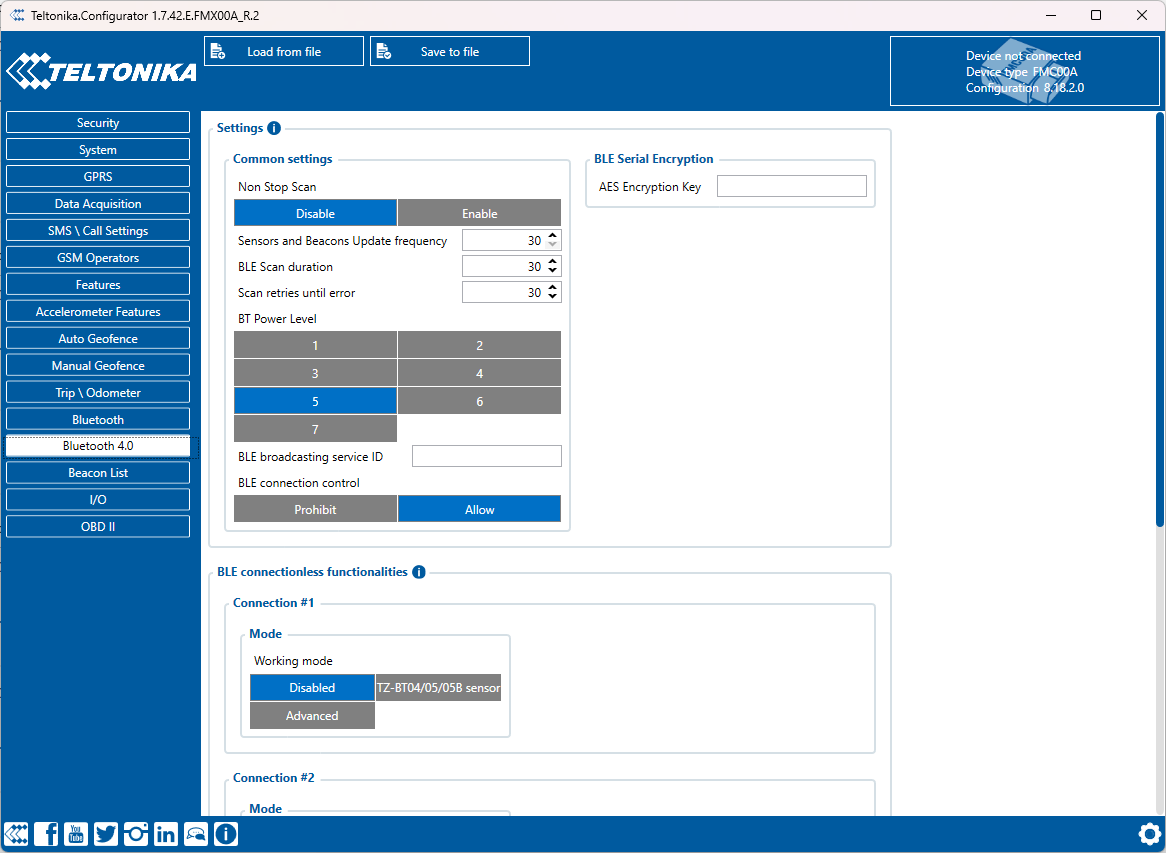1166x853 pixels.
Task: Click Save to file button
Action: [x=450, y=51]
